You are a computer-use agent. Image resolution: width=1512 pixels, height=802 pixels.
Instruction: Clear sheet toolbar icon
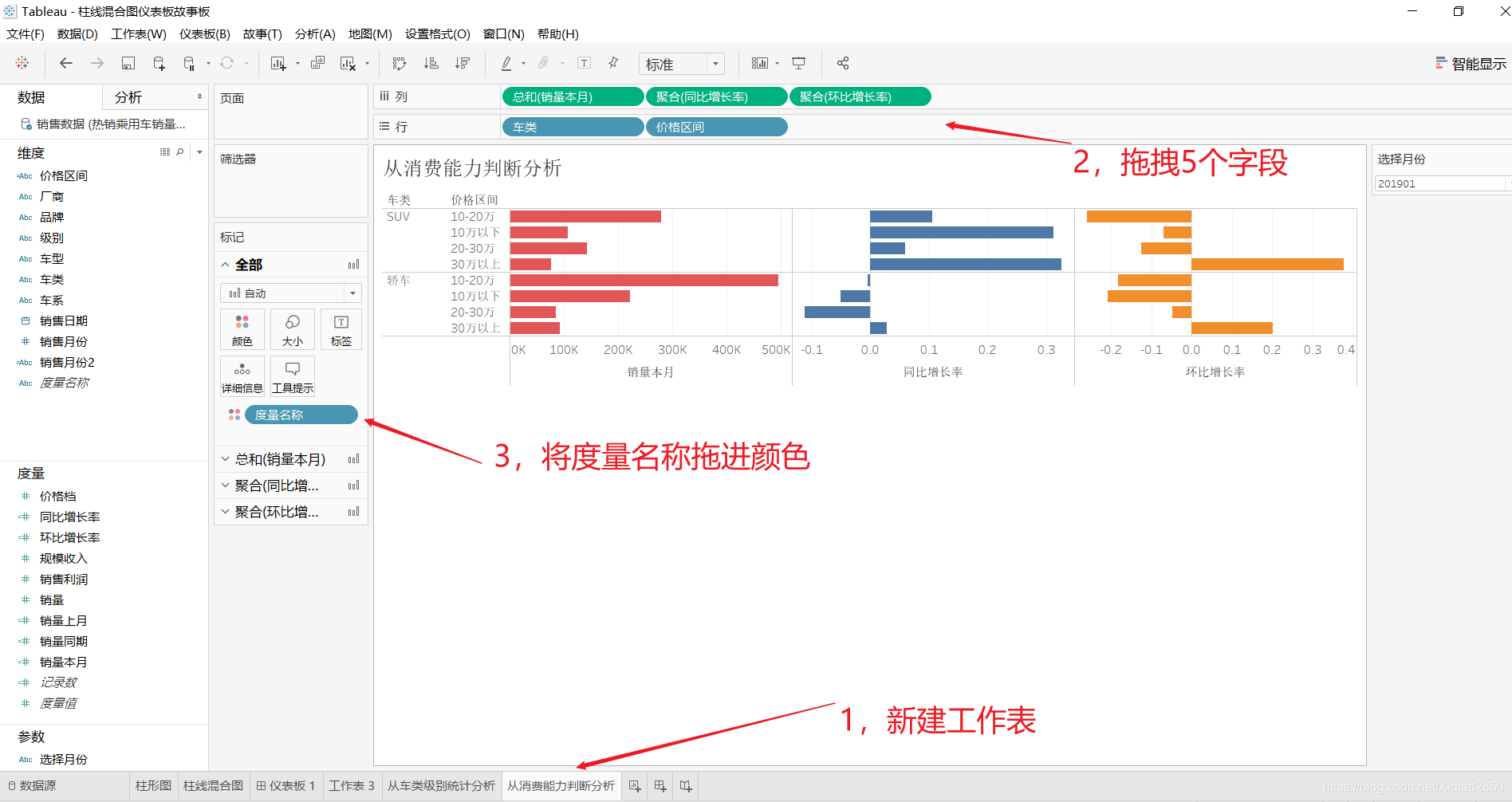point(348,63)
